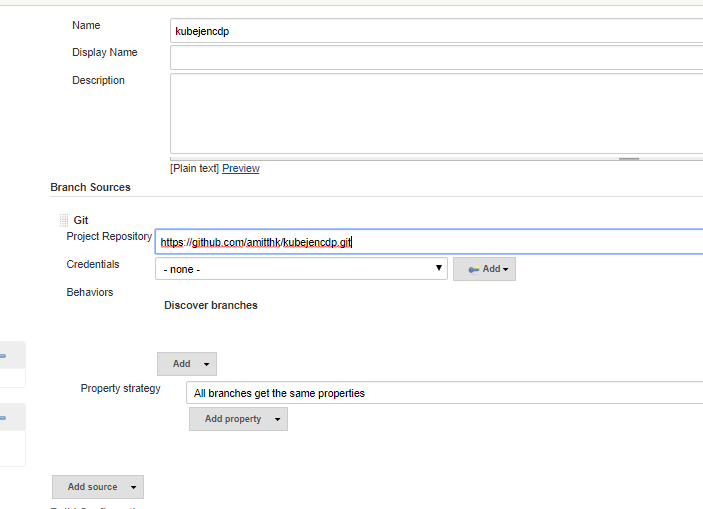Click the upper blue icon in left panel
703x509 pixels.
pyautogui.click(x=3, y=356)
